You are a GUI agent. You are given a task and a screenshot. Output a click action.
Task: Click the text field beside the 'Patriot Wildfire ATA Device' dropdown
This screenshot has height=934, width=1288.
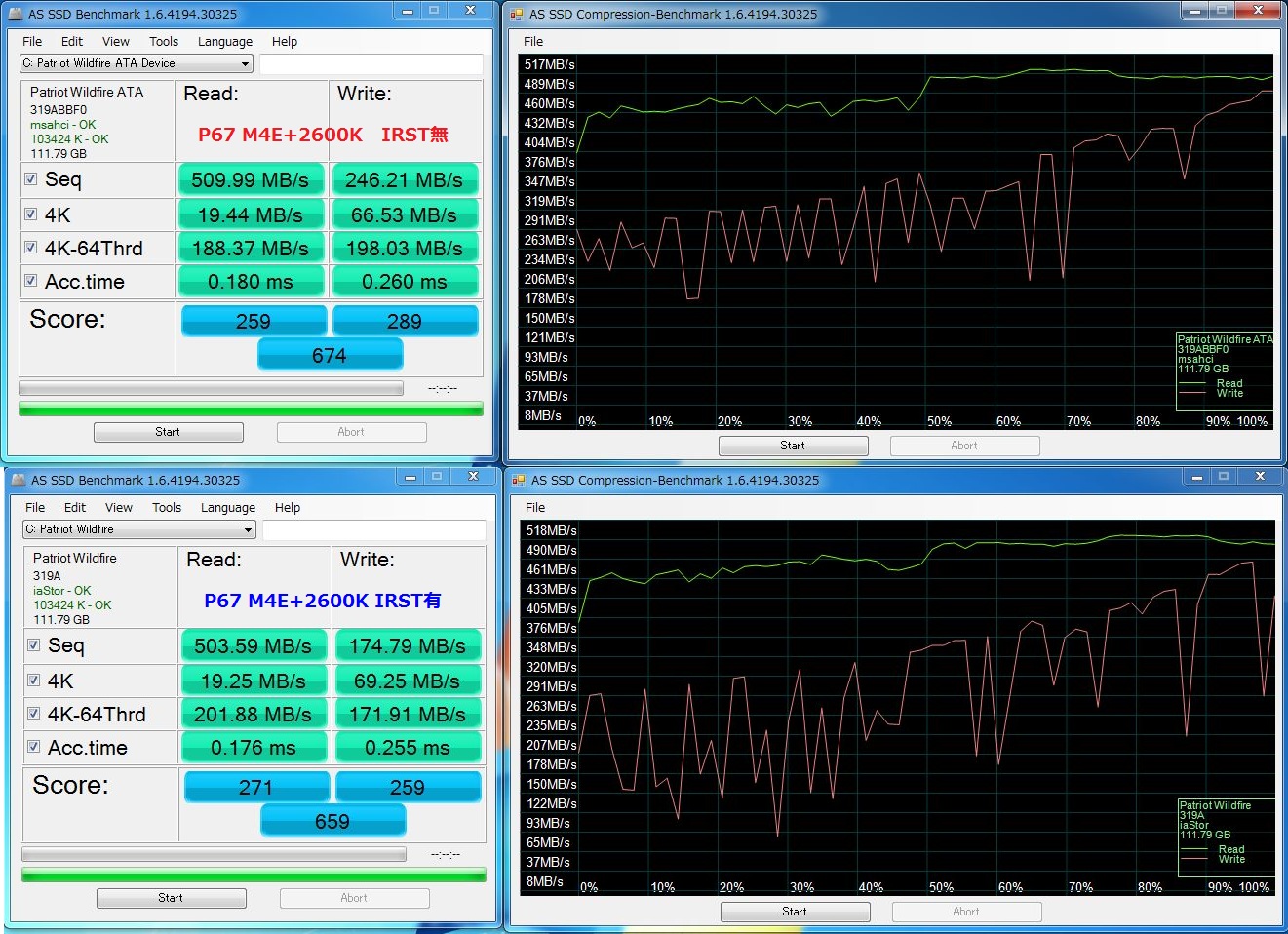pos(371,63)
